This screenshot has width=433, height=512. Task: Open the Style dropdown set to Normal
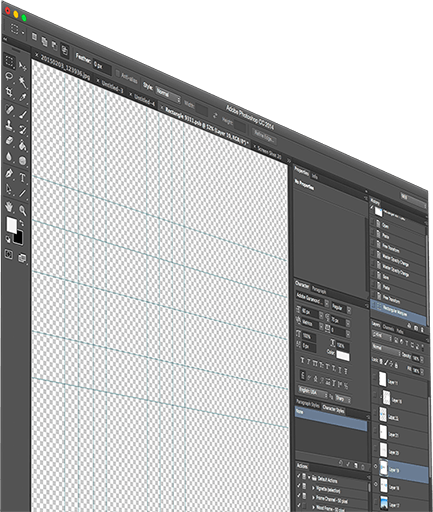168,95
